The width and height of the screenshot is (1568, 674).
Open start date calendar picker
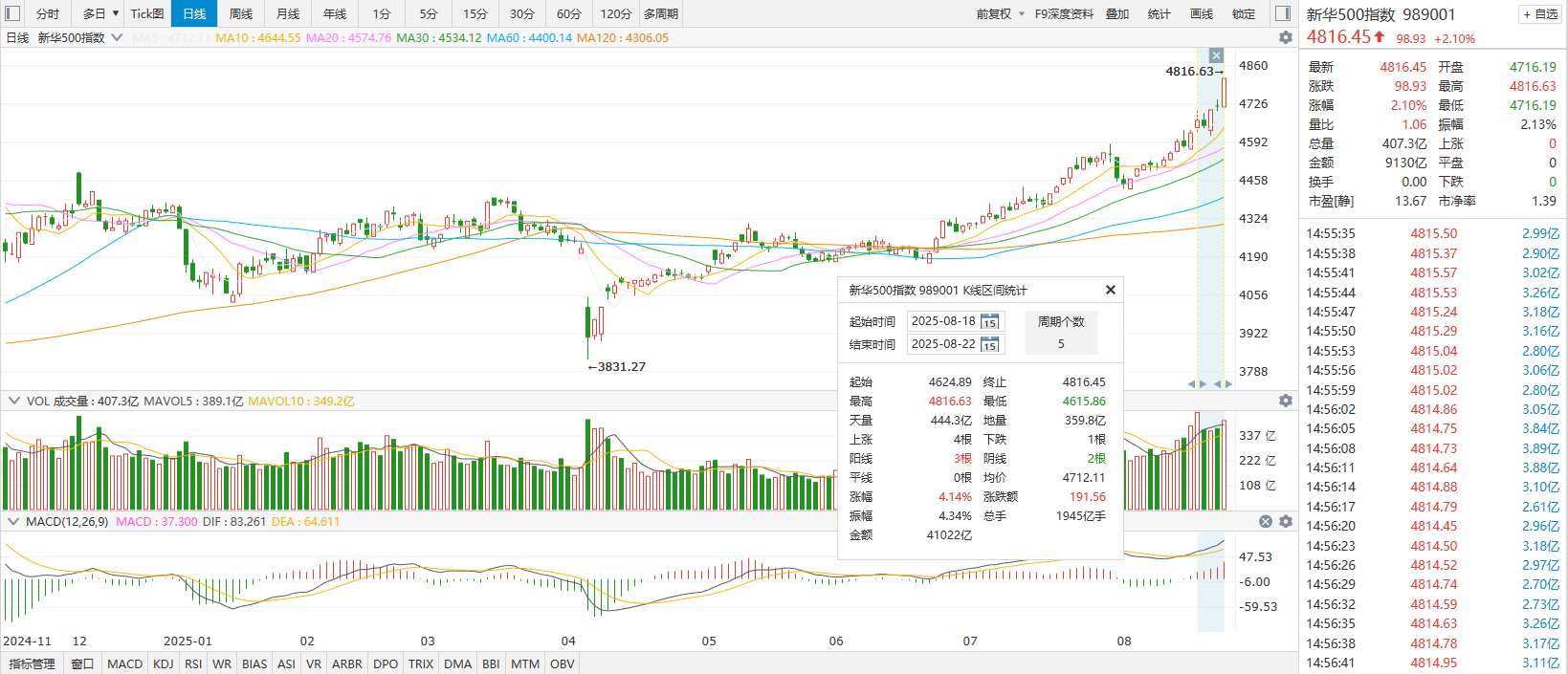[990, 322]
